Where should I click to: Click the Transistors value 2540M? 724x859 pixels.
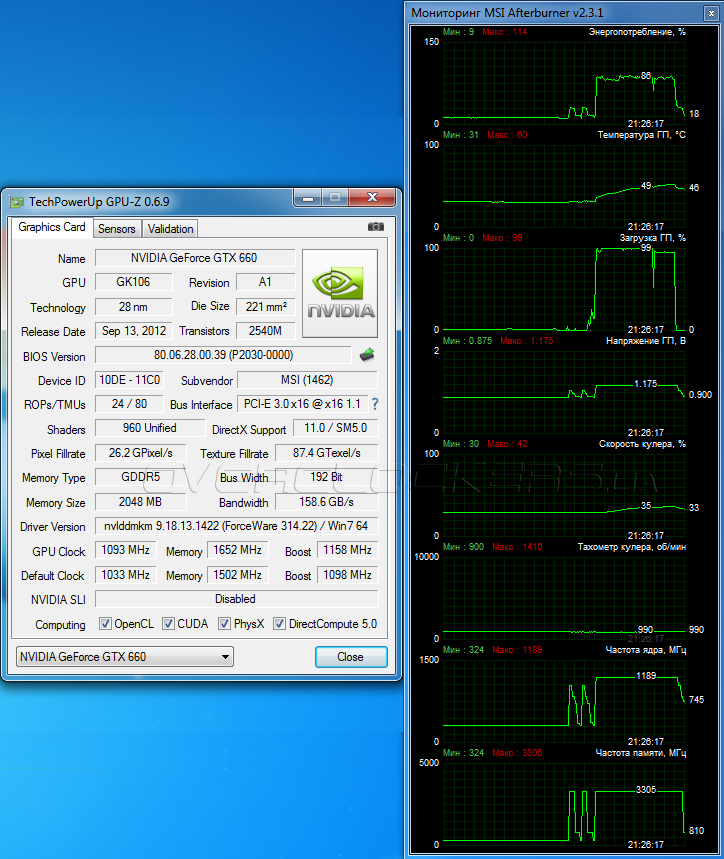pos(266,331)
